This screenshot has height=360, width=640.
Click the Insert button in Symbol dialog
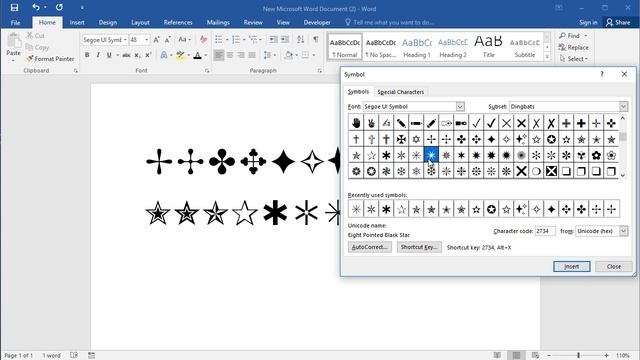(571, 267)
